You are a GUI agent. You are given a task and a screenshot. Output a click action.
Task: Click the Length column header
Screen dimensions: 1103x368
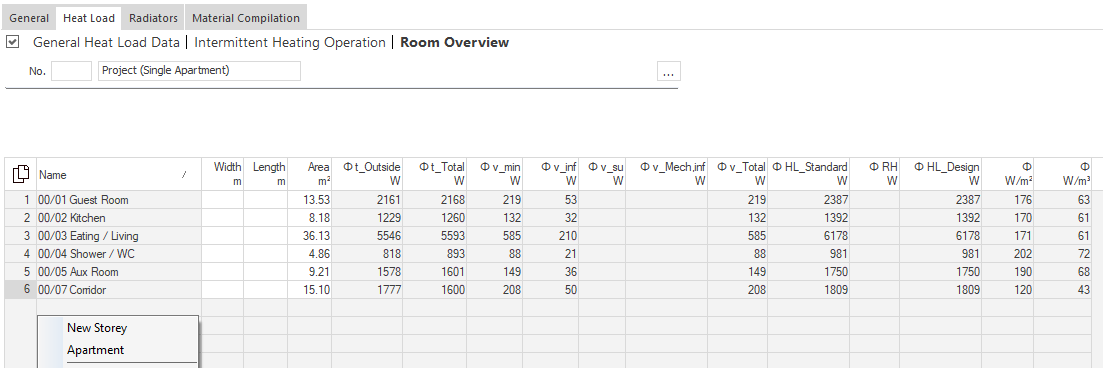[265, 174]
